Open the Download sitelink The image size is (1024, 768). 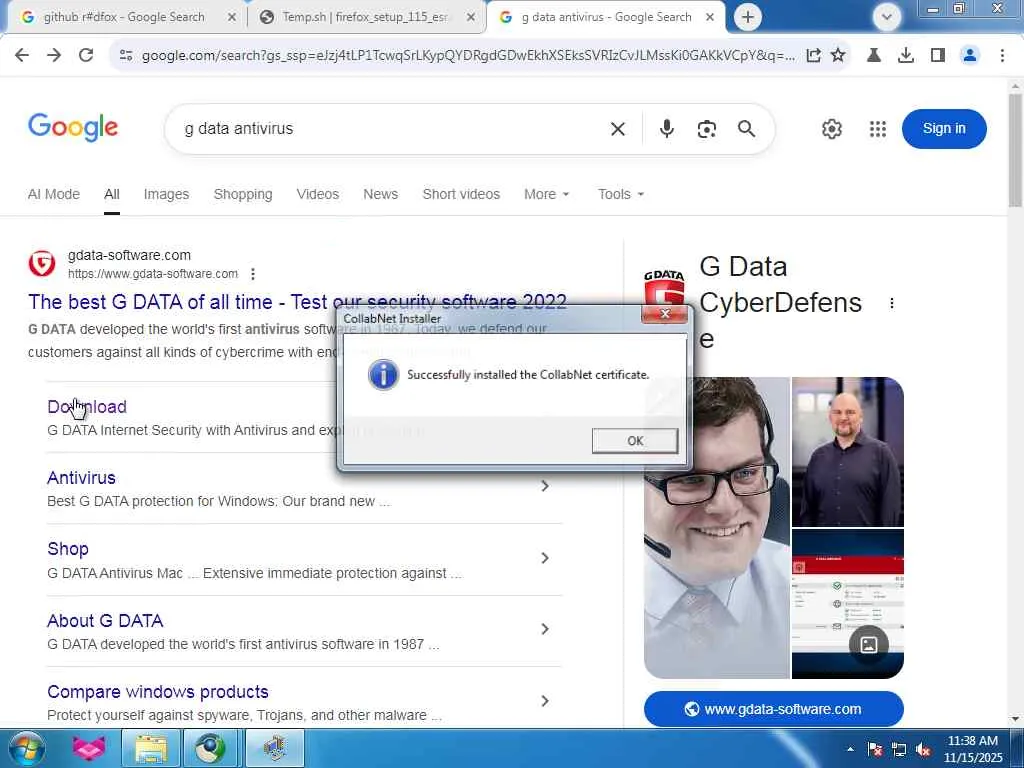(87, 406)
